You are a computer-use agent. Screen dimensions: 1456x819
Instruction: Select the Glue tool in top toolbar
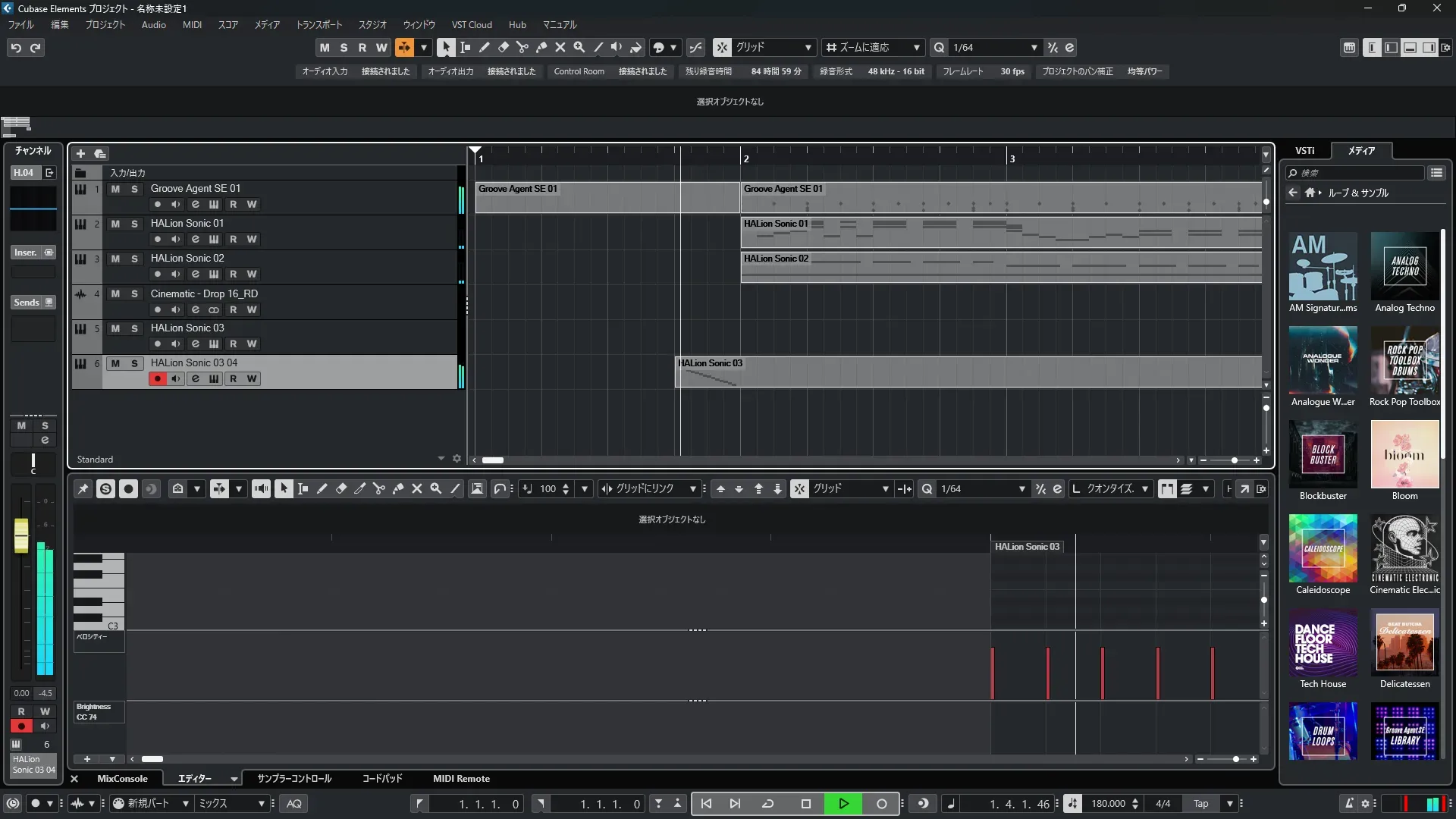(x=541, y=47)
